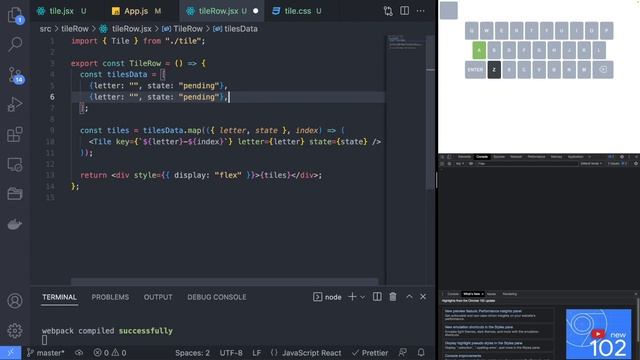
Task: Select the What's New drawer tab
Action: [x=472, y=294]
